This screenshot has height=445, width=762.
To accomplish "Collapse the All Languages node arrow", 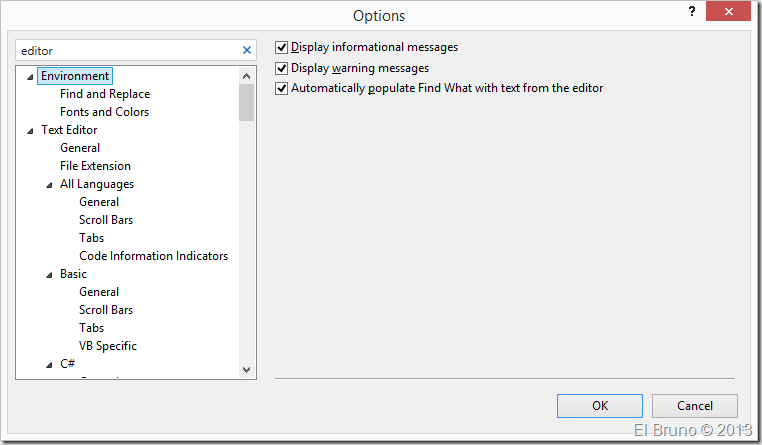I will pos(49,185).
